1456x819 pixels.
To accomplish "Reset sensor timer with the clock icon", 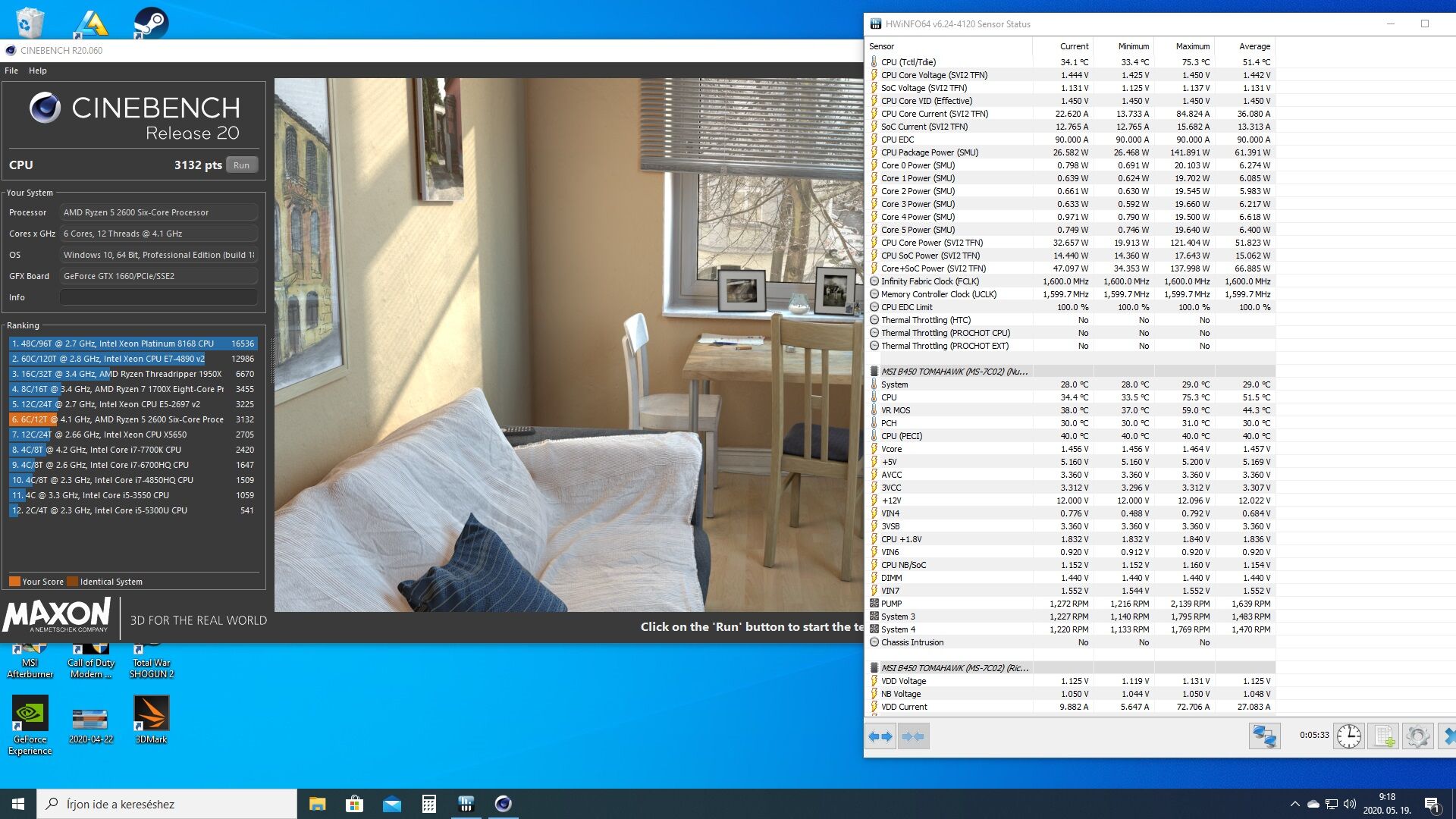I will (1349, 736).
